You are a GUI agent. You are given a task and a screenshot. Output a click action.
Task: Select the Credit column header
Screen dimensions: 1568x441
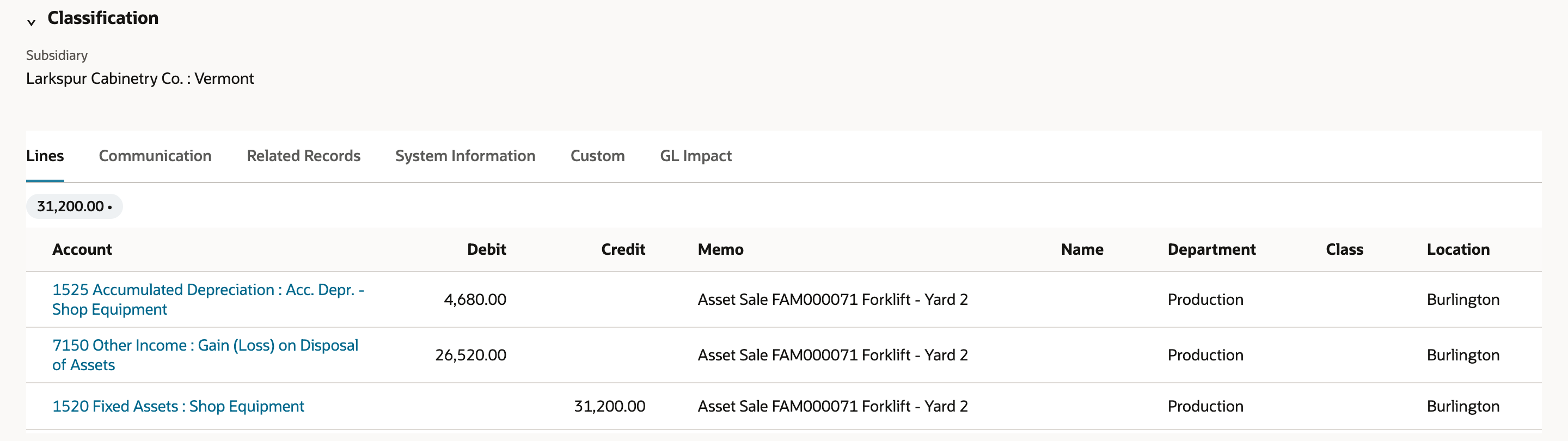point(623,249)
